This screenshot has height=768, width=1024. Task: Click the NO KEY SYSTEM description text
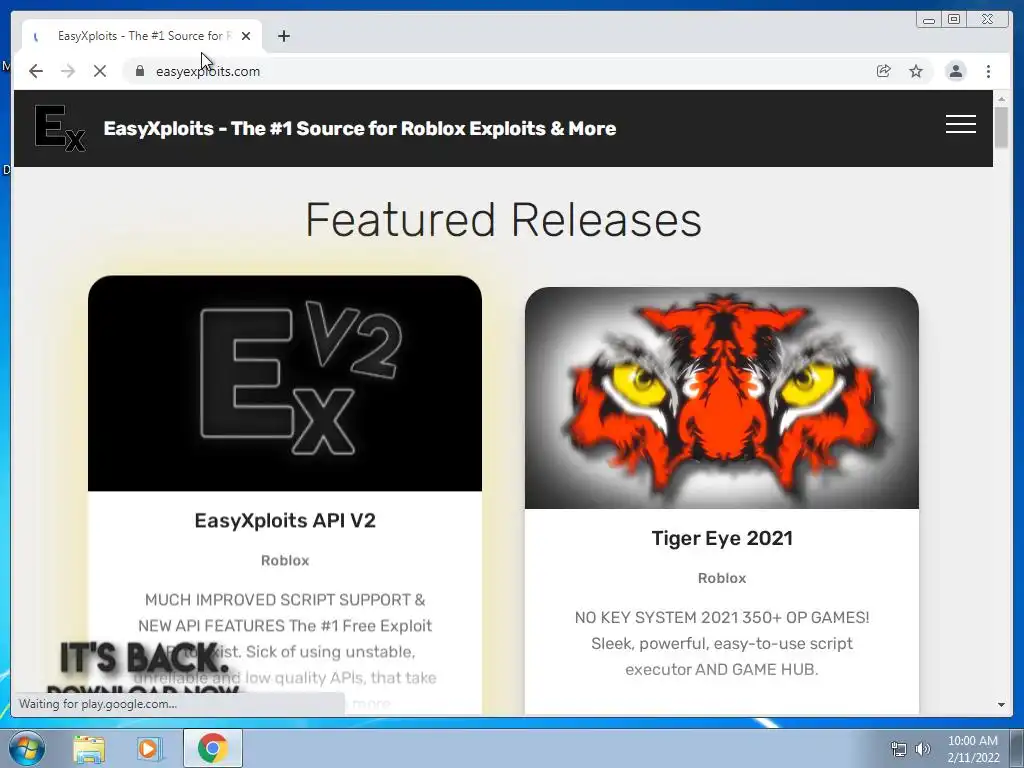[x=722, y=643]
